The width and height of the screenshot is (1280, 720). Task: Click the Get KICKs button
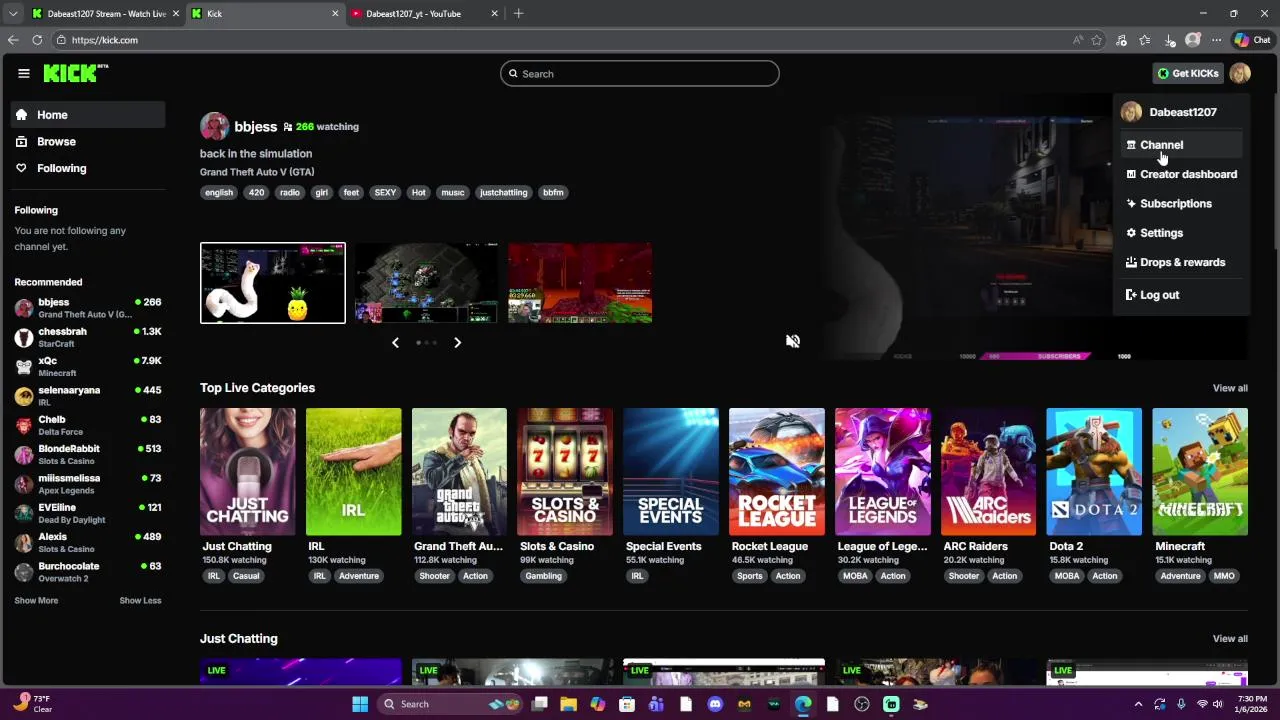(1188, 73)
